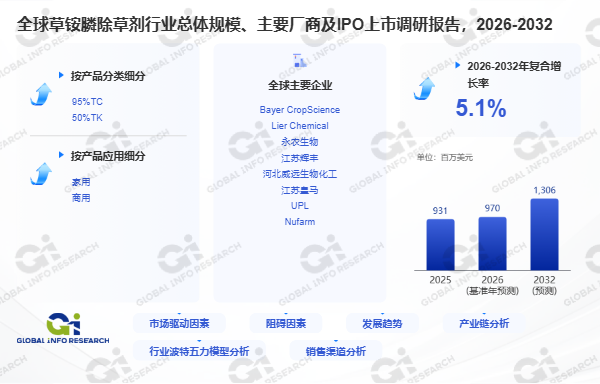Click the 2032 (预测) axis label

545,285
